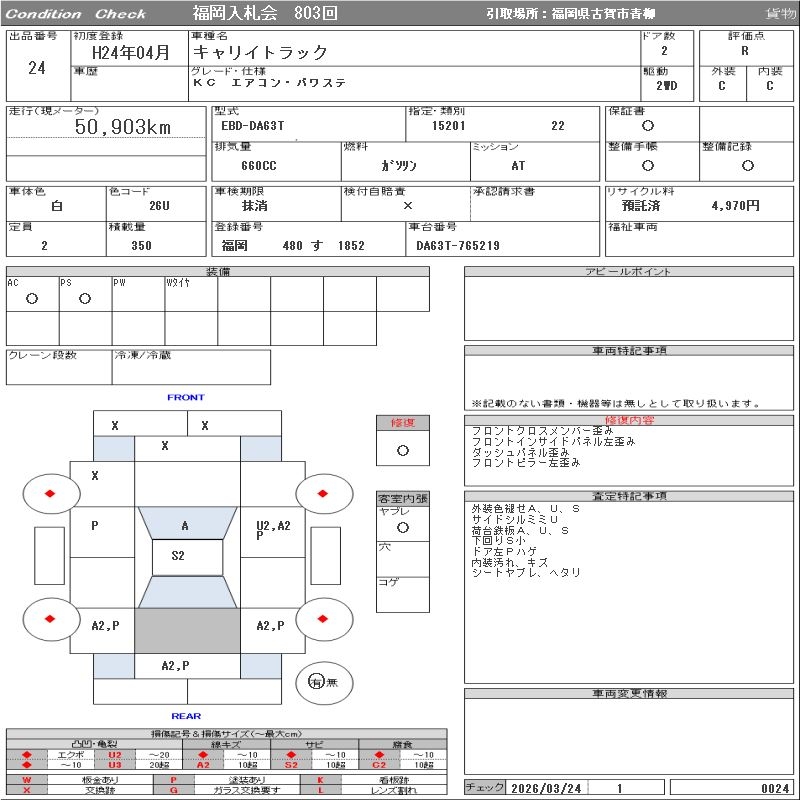
Task: Click the red P 塗装あり legend marker
Action: click(x=174, y=779)
